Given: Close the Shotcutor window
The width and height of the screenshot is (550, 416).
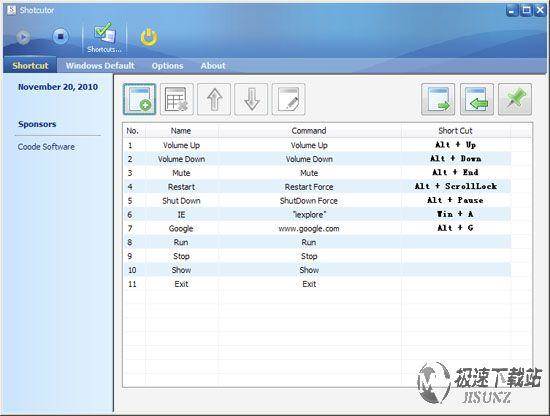Looking at the screenshot, I should coord(540,11).
